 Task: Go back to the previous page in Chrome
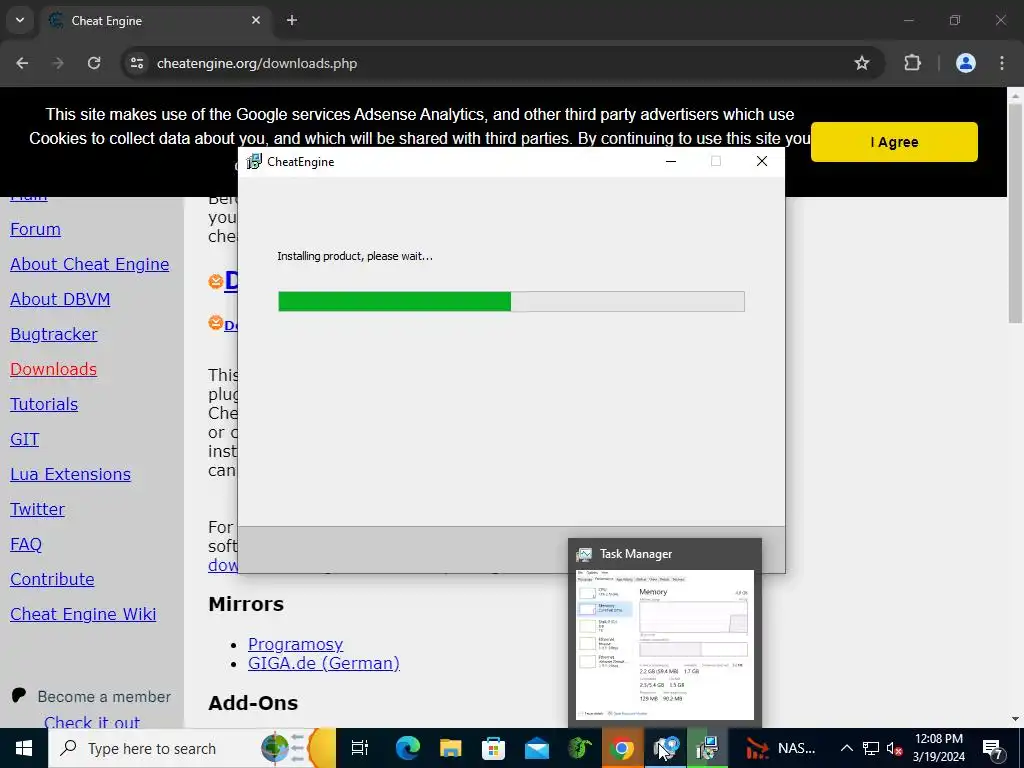(x=22, y=63)
